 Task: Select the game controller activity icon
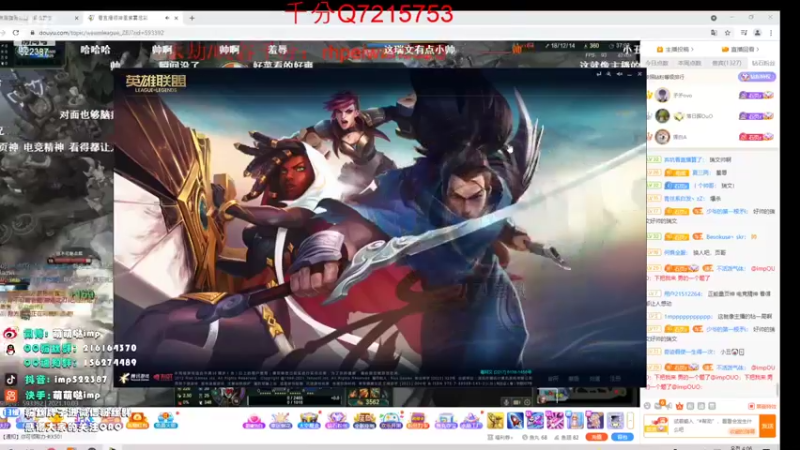pyautogui.click(x=391, y=421)
